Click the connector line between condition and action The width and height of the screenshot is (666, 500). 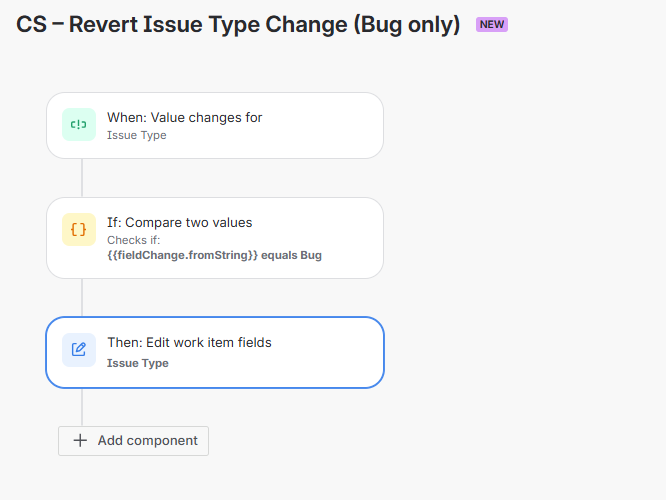[x=82, y=297]
